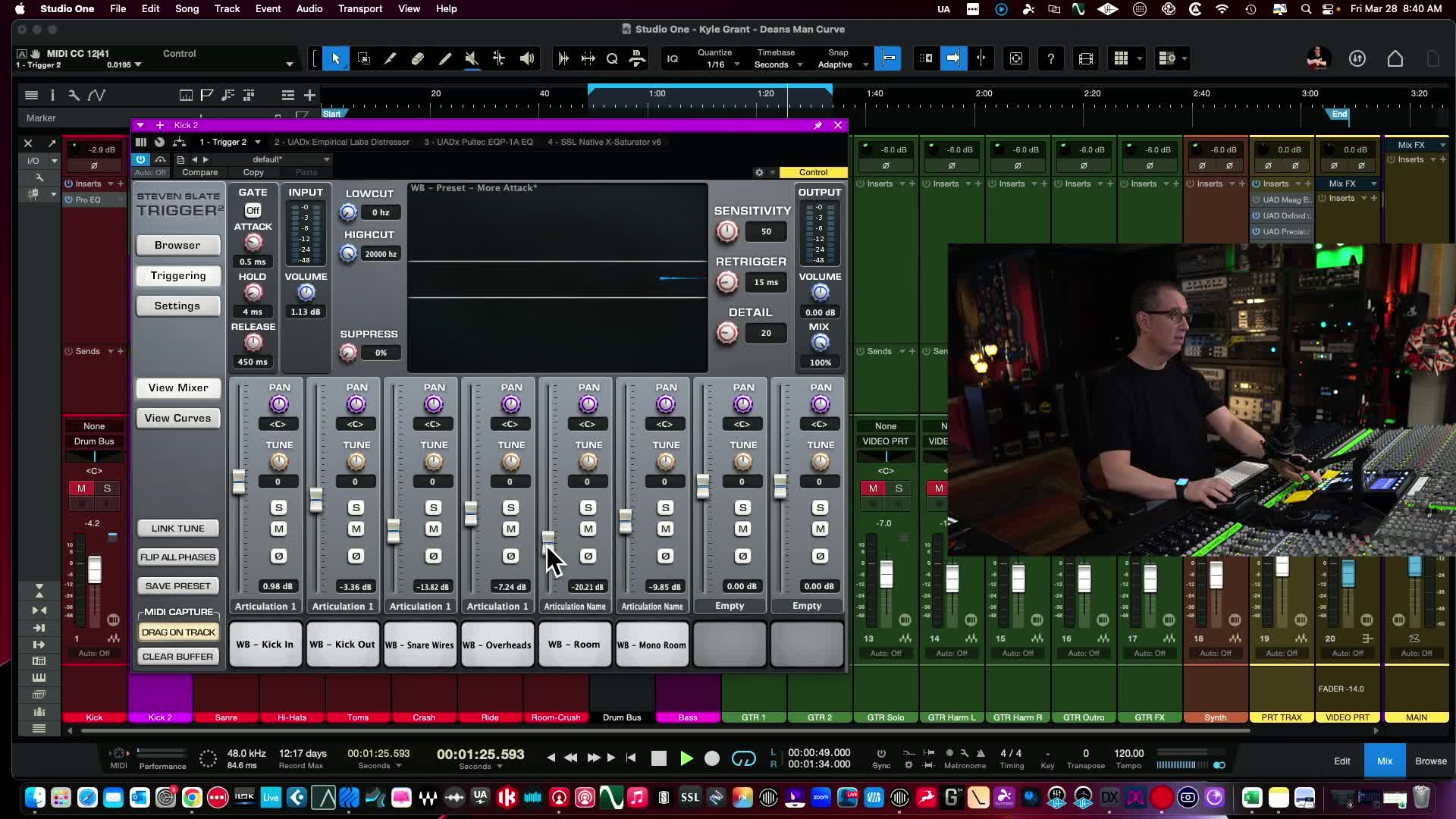The width and height of the screenshot is (1456, 819).
Task: Click the Start page home icon
Action: click(1395, 58)
